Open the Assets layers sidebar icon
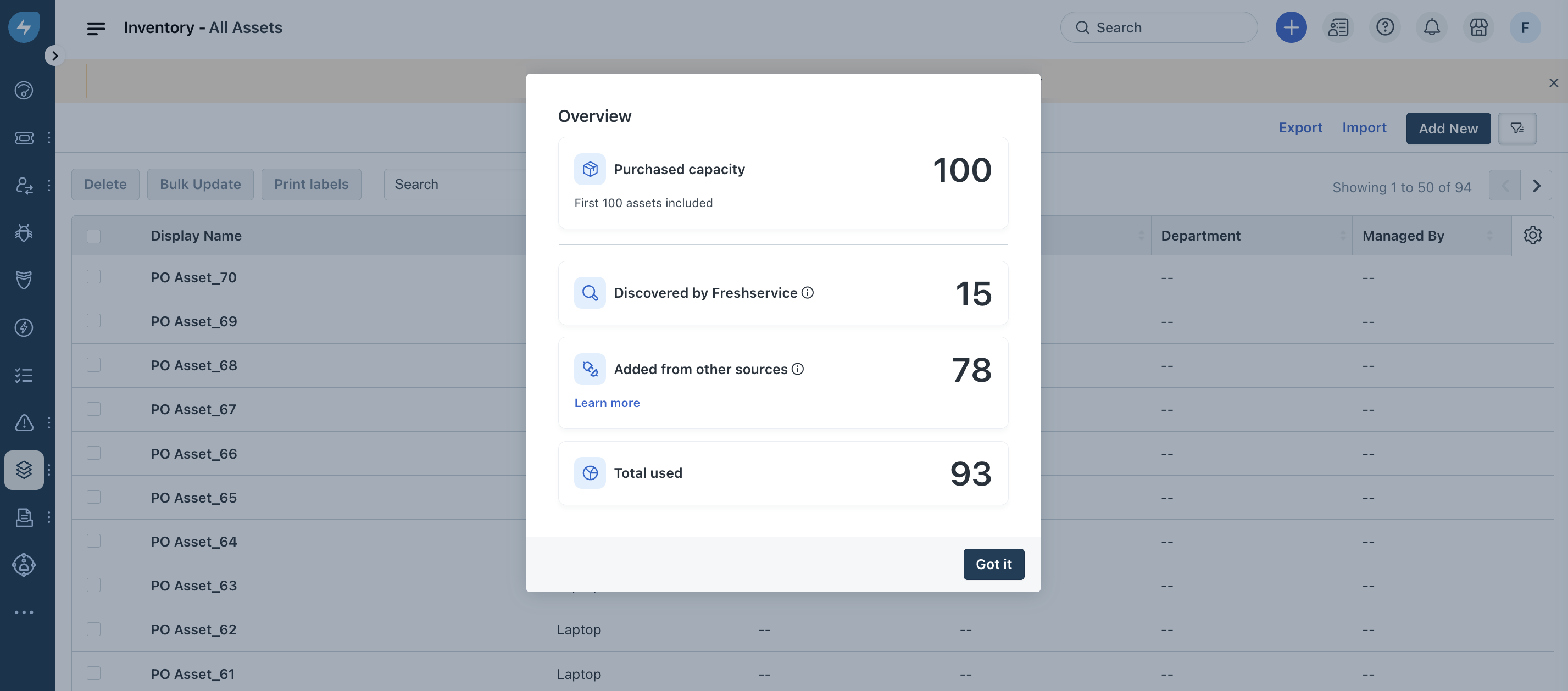This screenshot has height=691, width=1568. [x=24, y=470]
